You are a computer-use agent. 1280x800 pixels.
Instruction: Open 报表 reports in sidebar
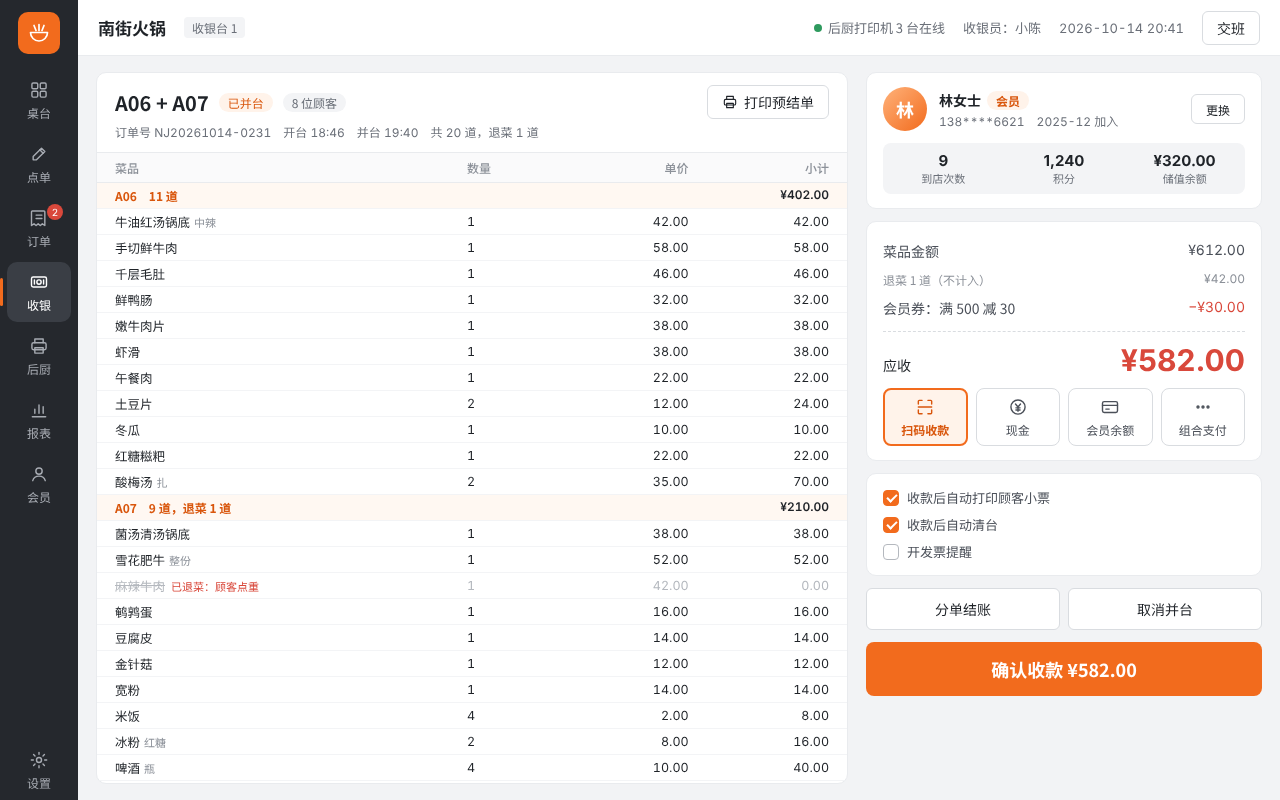coord(39,421)
